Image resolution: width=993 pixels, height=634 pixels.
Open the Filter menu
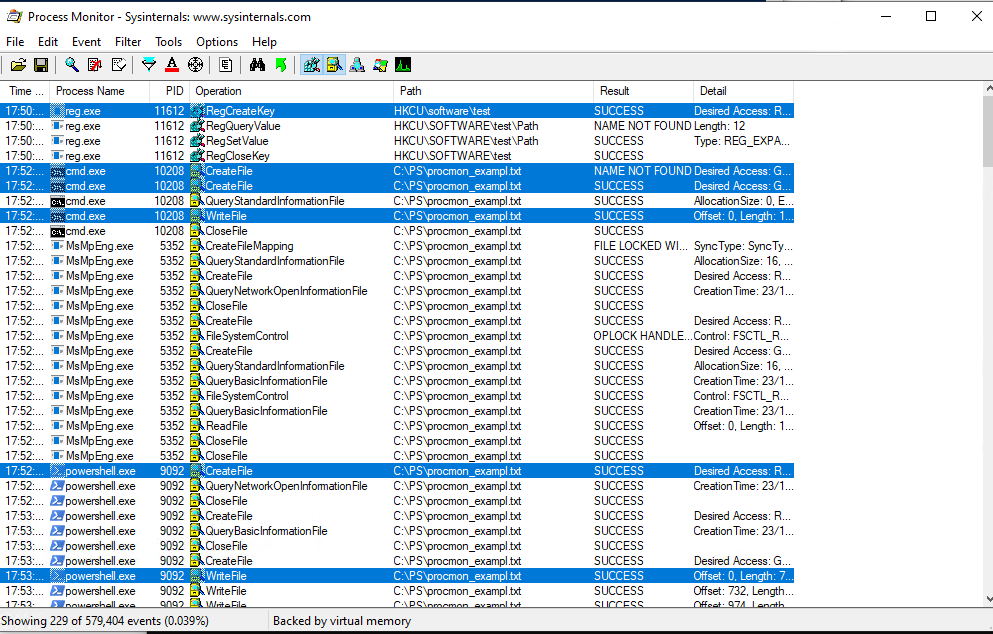click(x=128, y=42)
